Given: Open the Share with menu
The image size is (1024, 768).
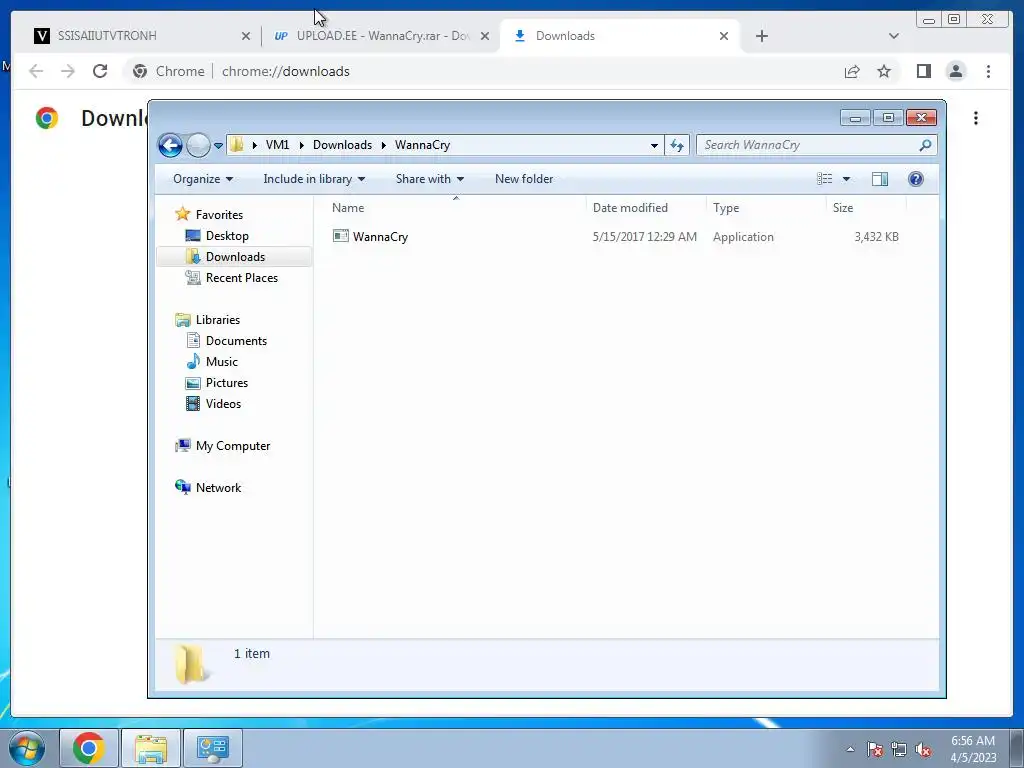Looking at the screenshot, I should coord(430,179).
